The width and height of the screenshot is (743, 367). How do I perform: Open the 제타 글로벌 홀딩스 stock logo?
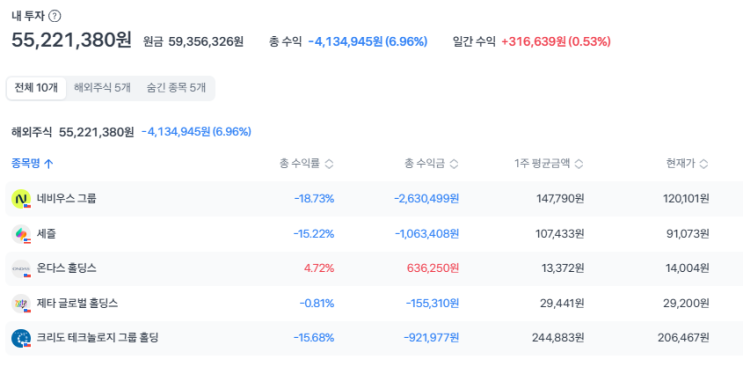pos(21,303)
